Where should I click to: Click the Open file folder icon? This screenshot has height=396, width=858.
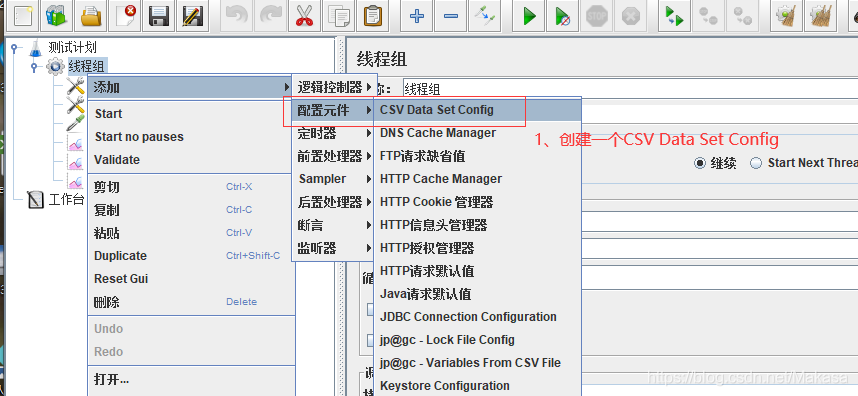pos(90,16)
